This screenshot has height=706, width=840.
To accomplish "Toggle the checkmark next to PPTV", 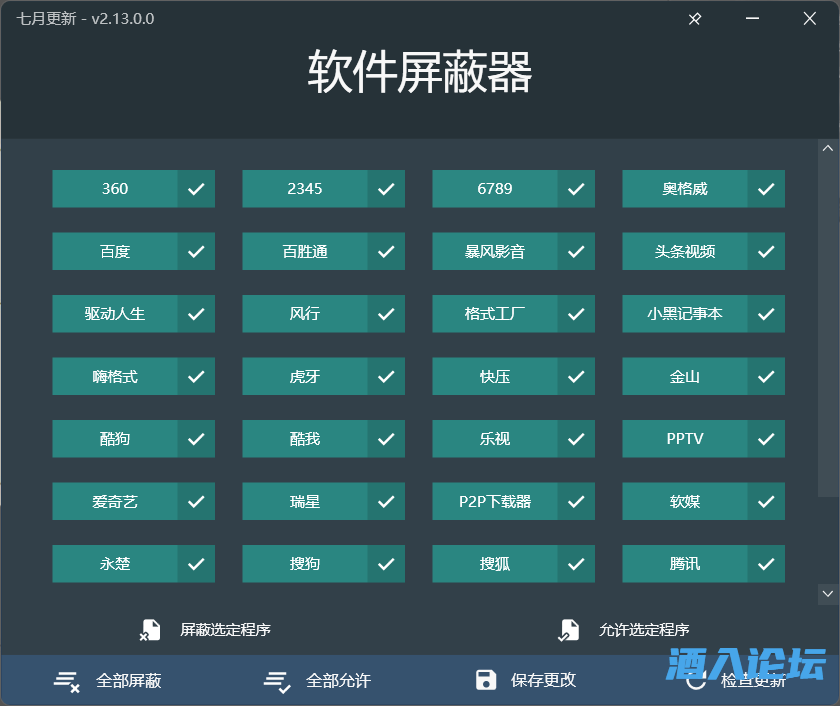I will coord(766,439).
